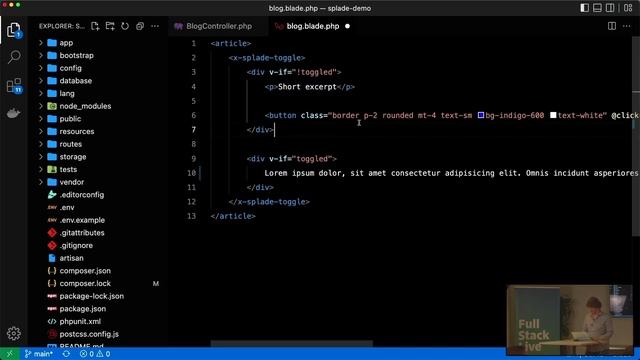Viewport: 640px width, 360px height.
Task: Click the opening x-splade-toggle tag
Action: [x=267, y=58]
